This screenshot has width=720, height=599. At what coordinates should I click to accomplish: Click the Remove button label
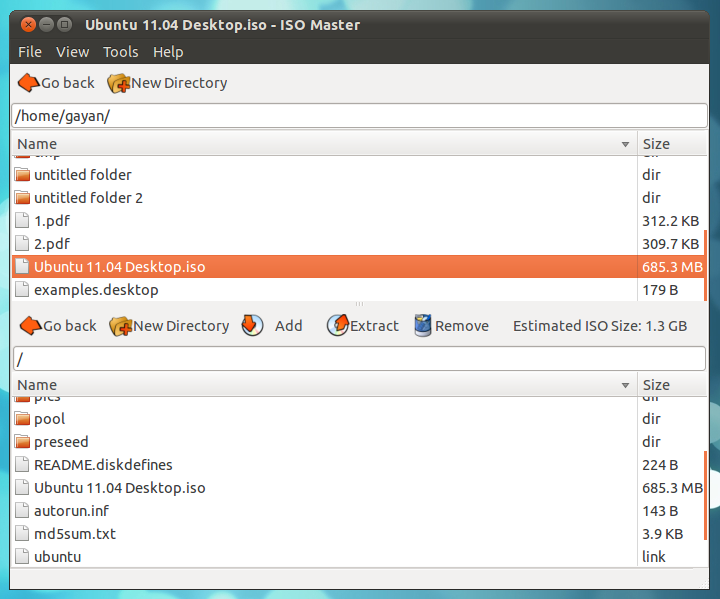[462, 326]
